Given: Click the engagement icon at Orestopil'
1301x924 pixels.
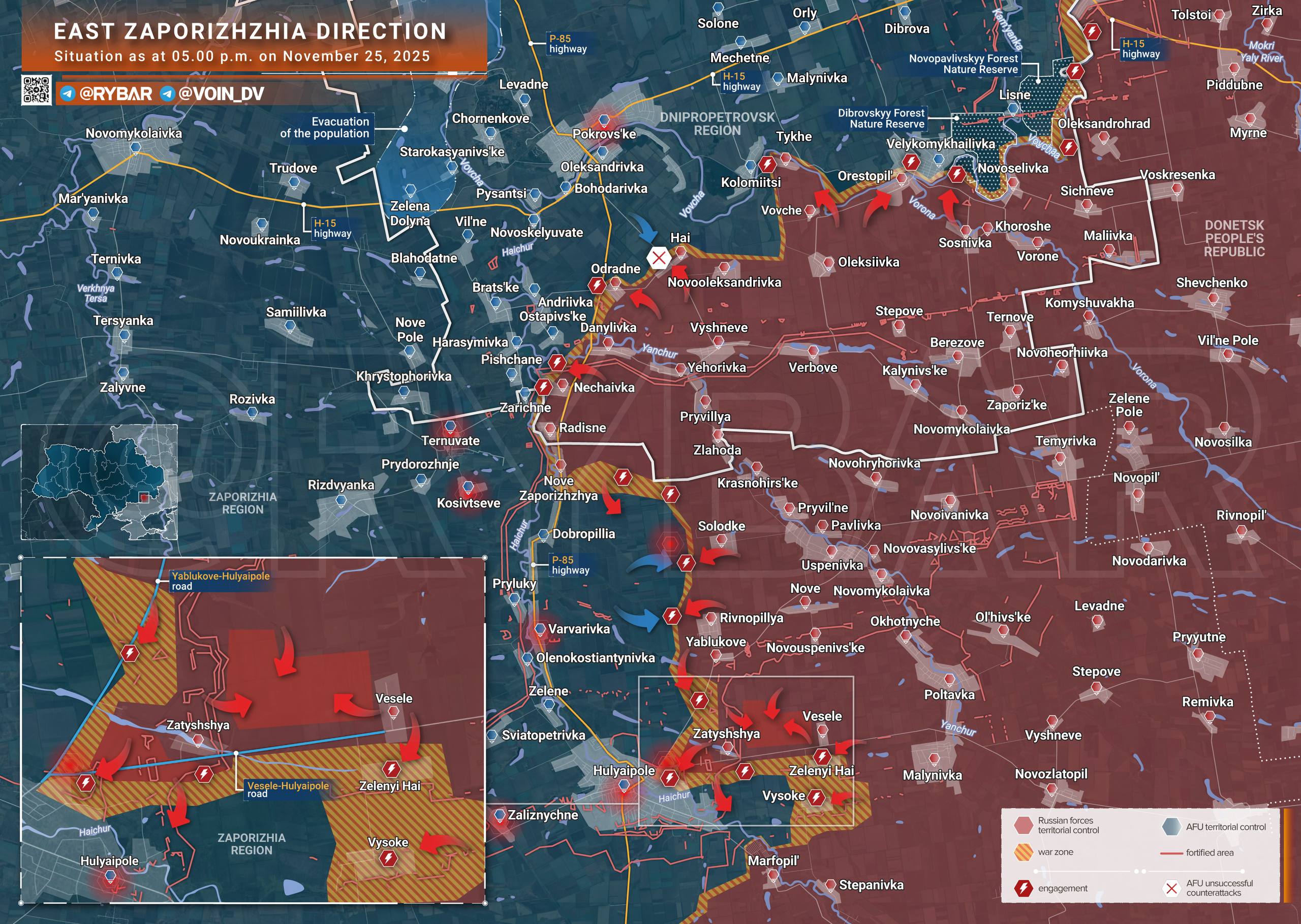Looking at the screenshot, I should pos(911,162).
